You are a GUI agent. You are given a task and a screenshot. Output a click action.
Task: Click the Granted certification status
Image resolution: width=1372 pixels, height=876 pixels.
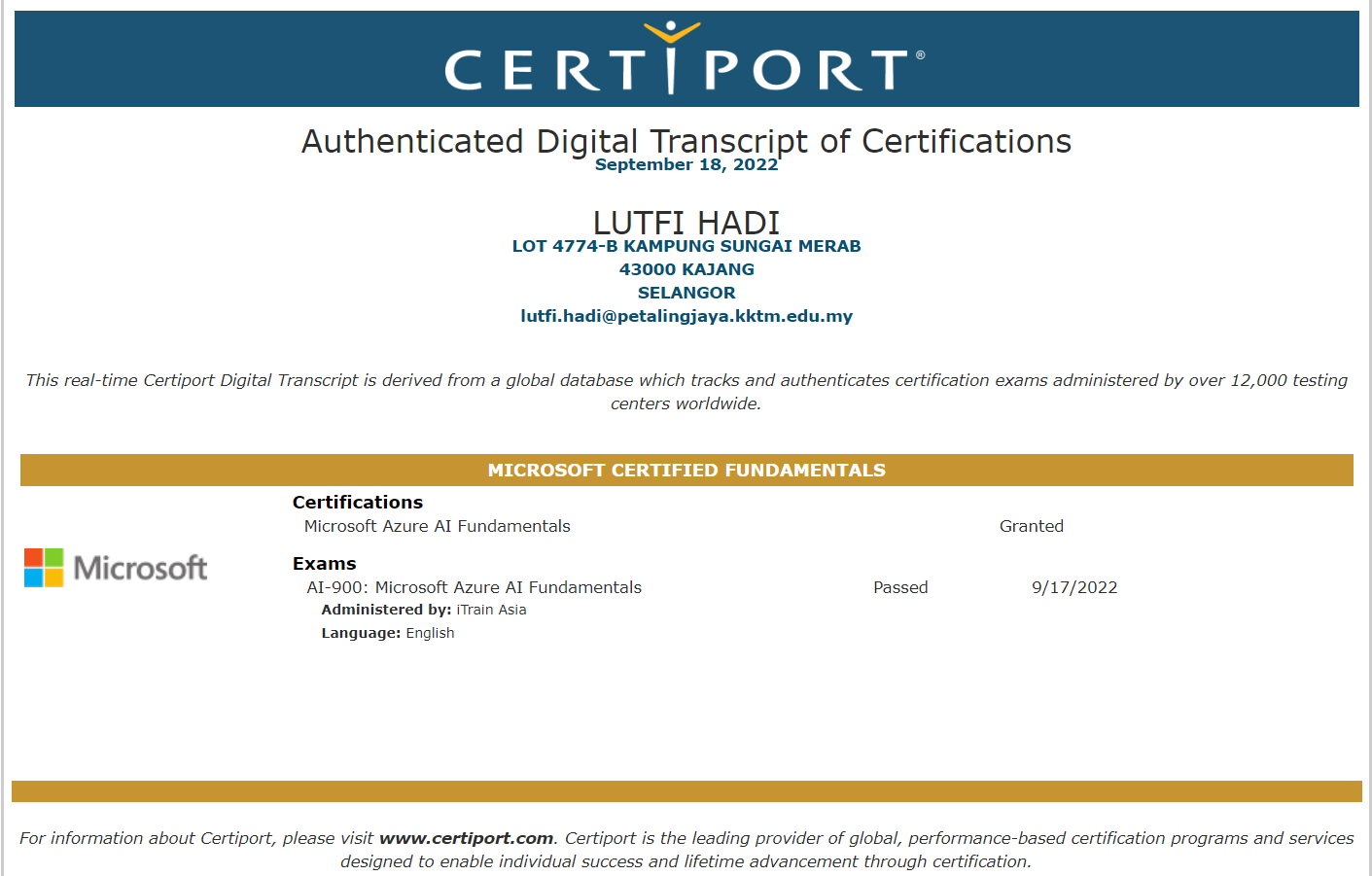tap(1031, 526)
